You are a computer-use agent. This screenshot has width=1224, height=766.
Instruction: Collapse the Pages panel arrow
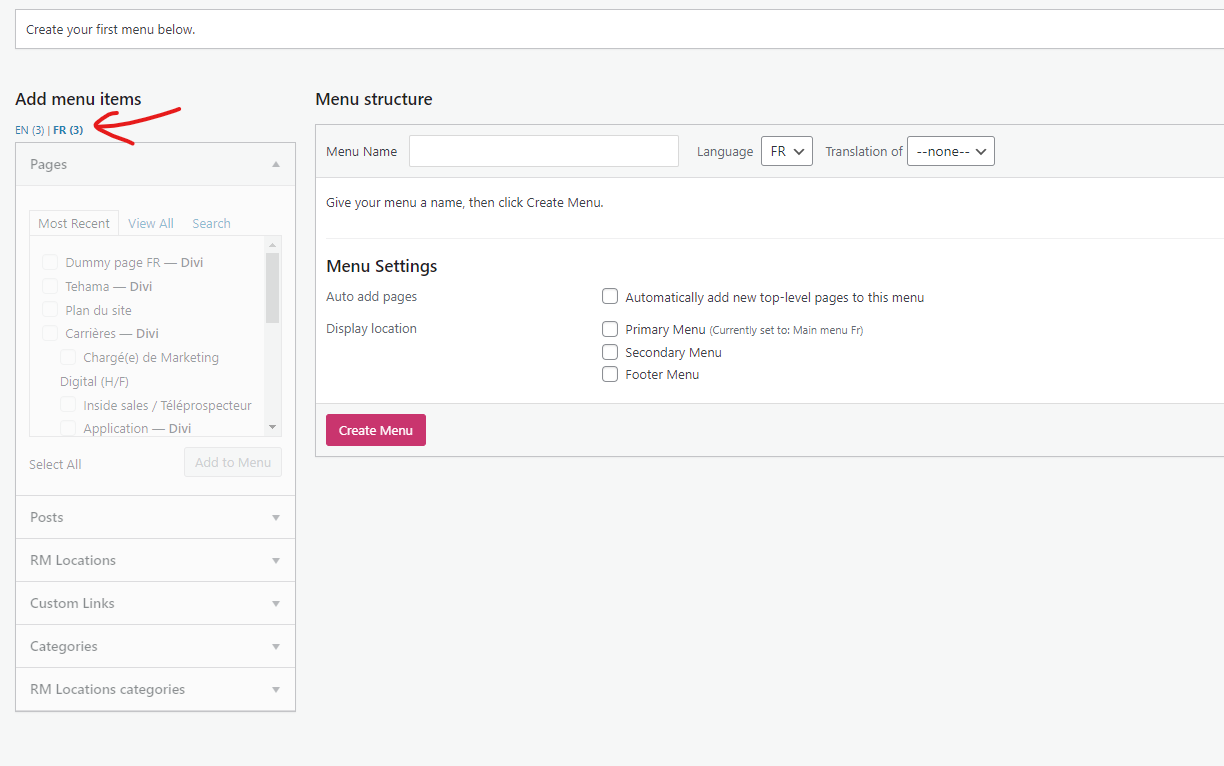tap(276, 164)
